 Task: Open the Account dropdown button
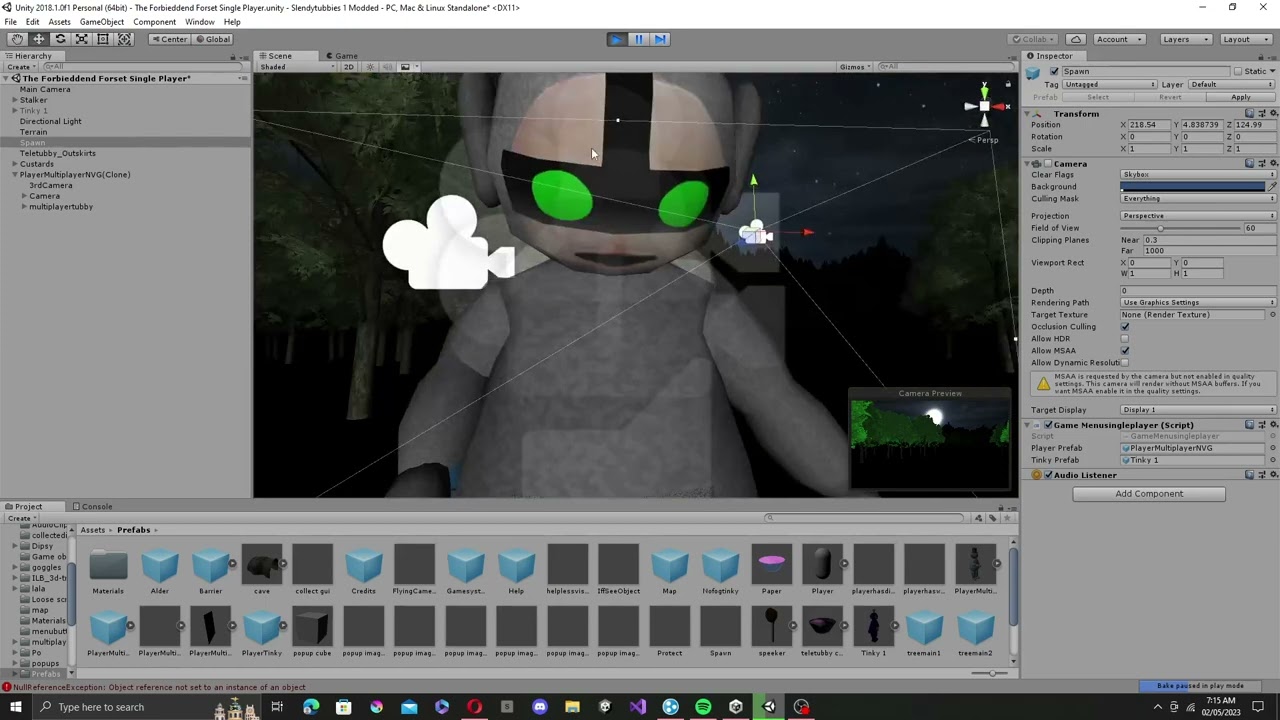[1118, 39]
